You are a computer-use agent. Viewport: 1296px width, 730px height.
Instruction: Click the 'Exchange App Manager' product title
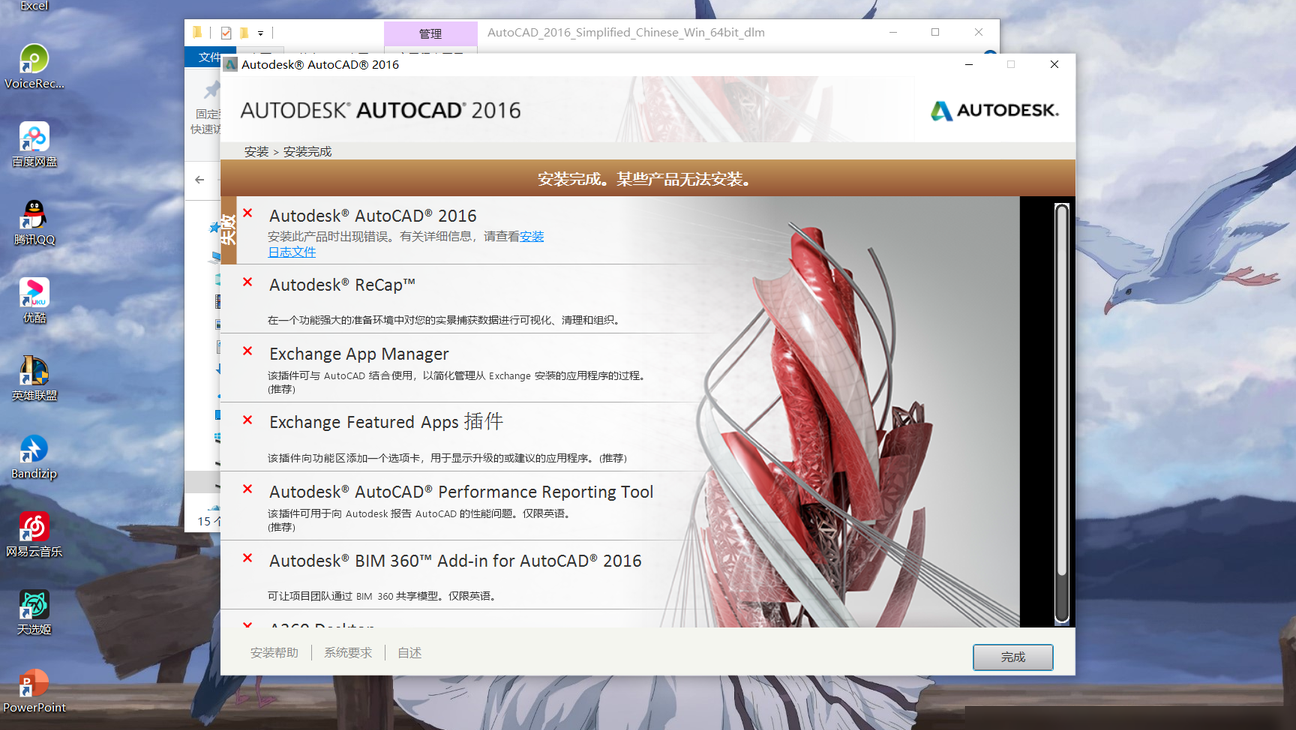point(359,354)
